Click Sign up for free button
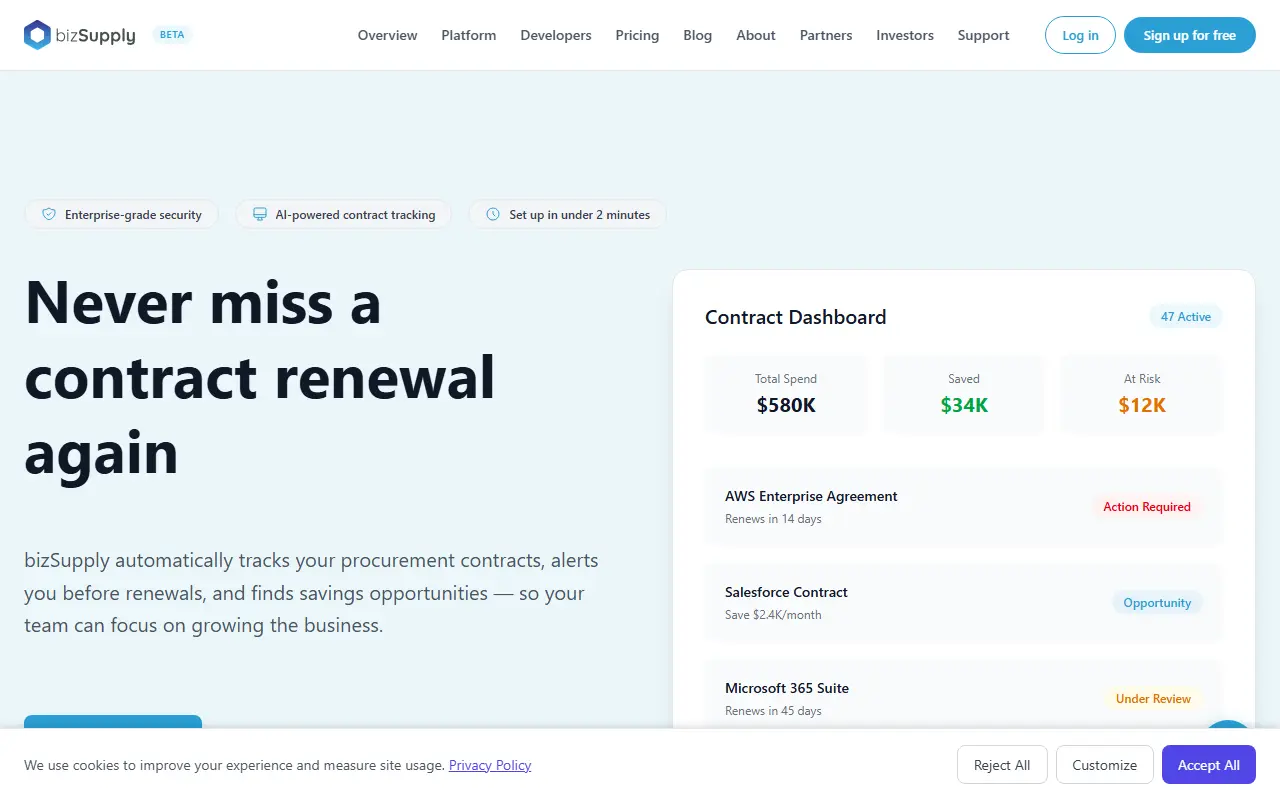1280x800 pixels. 1190,35
